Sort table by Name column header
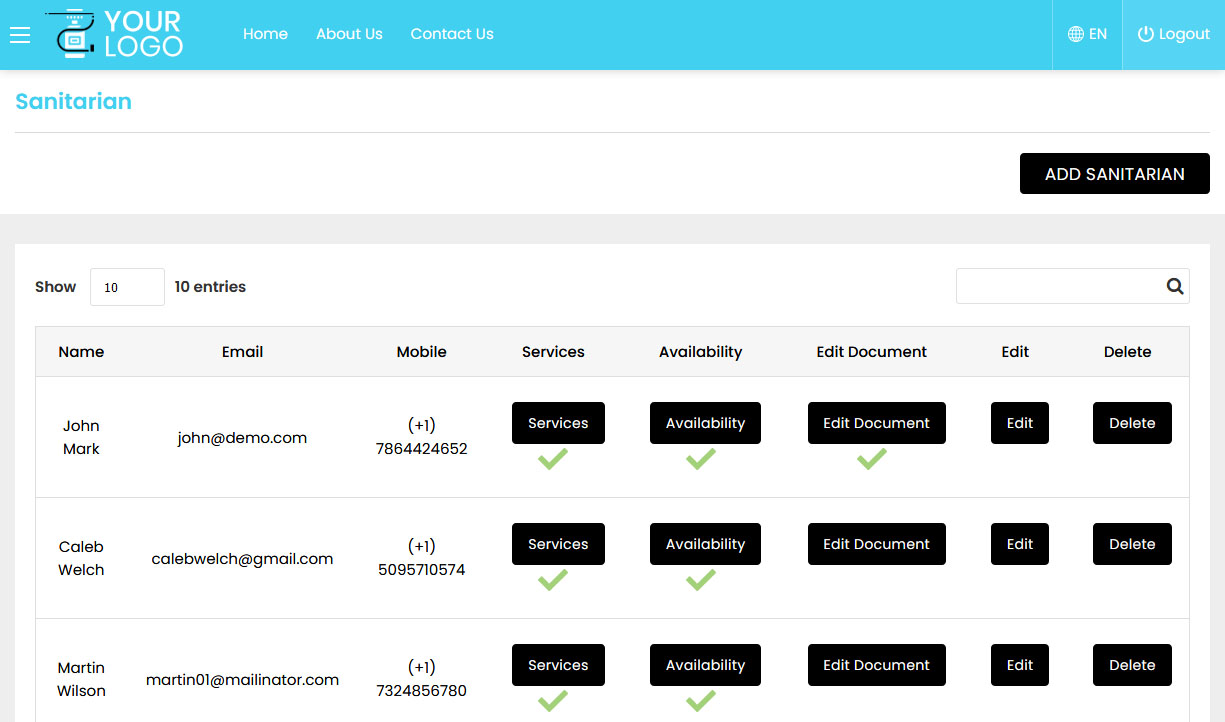Viewport: 1225px width, 722px height. (81, 352)
